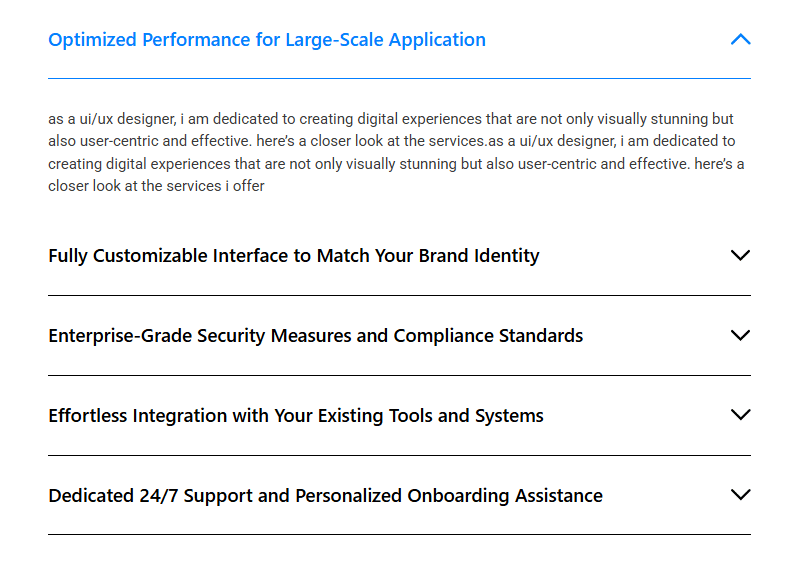
Task: Click the divider line below Fully Customizable Interface
Action: point(399,295)
